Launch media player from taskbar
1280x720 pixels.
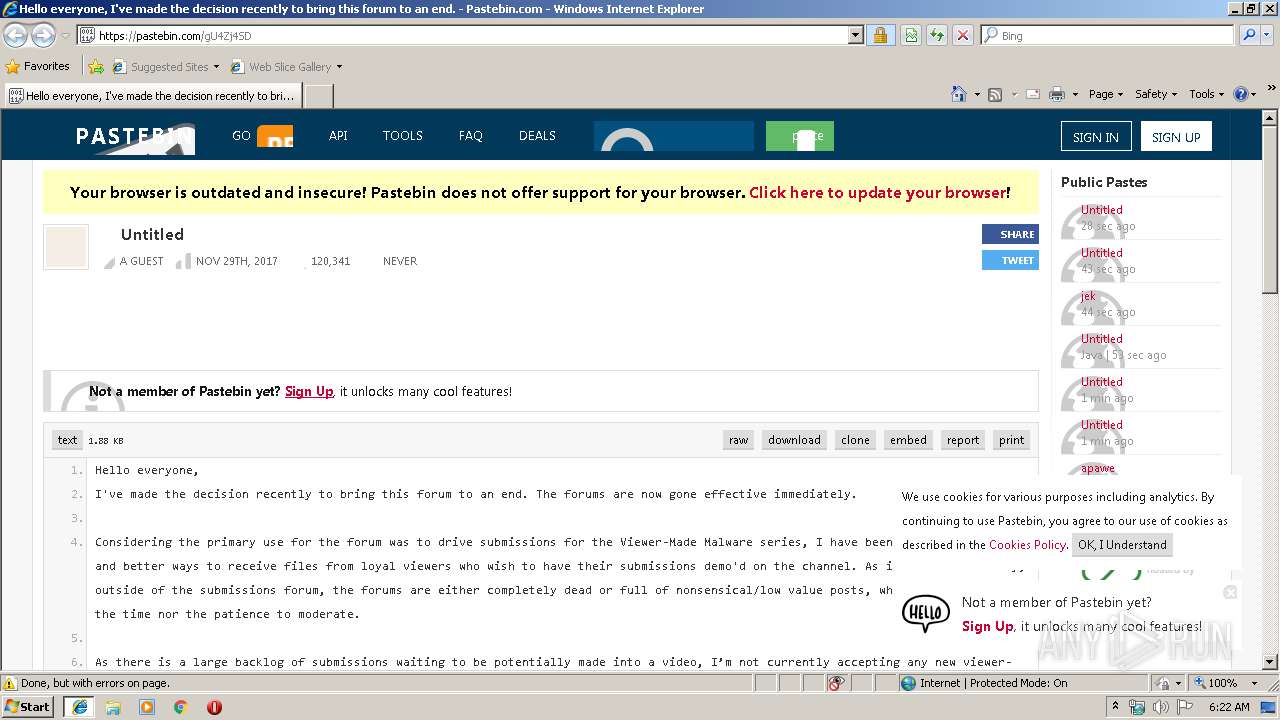[x=147, y=707]
